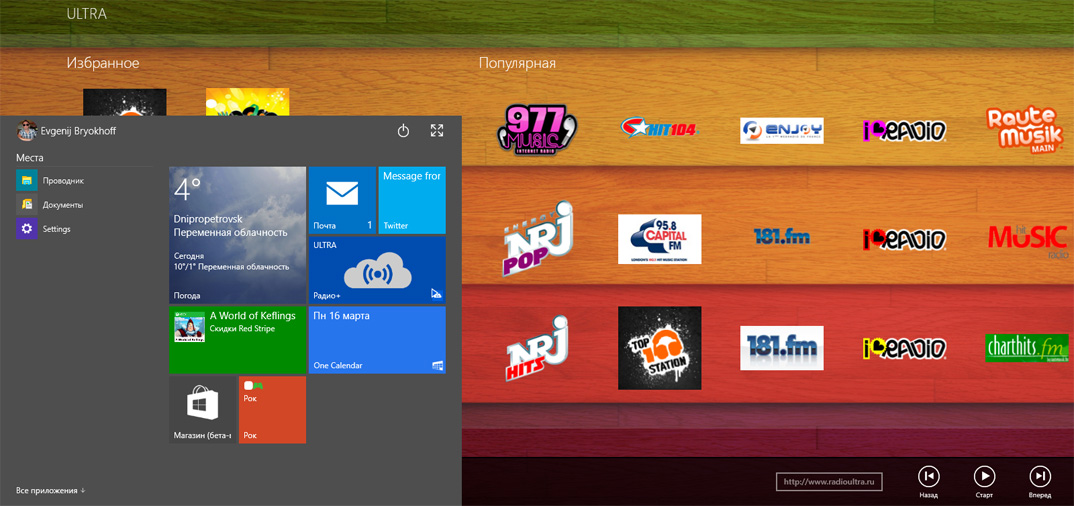Open Проводник file explorer
This screenshot has height=506, width=1074.
(x=51, y=181)
